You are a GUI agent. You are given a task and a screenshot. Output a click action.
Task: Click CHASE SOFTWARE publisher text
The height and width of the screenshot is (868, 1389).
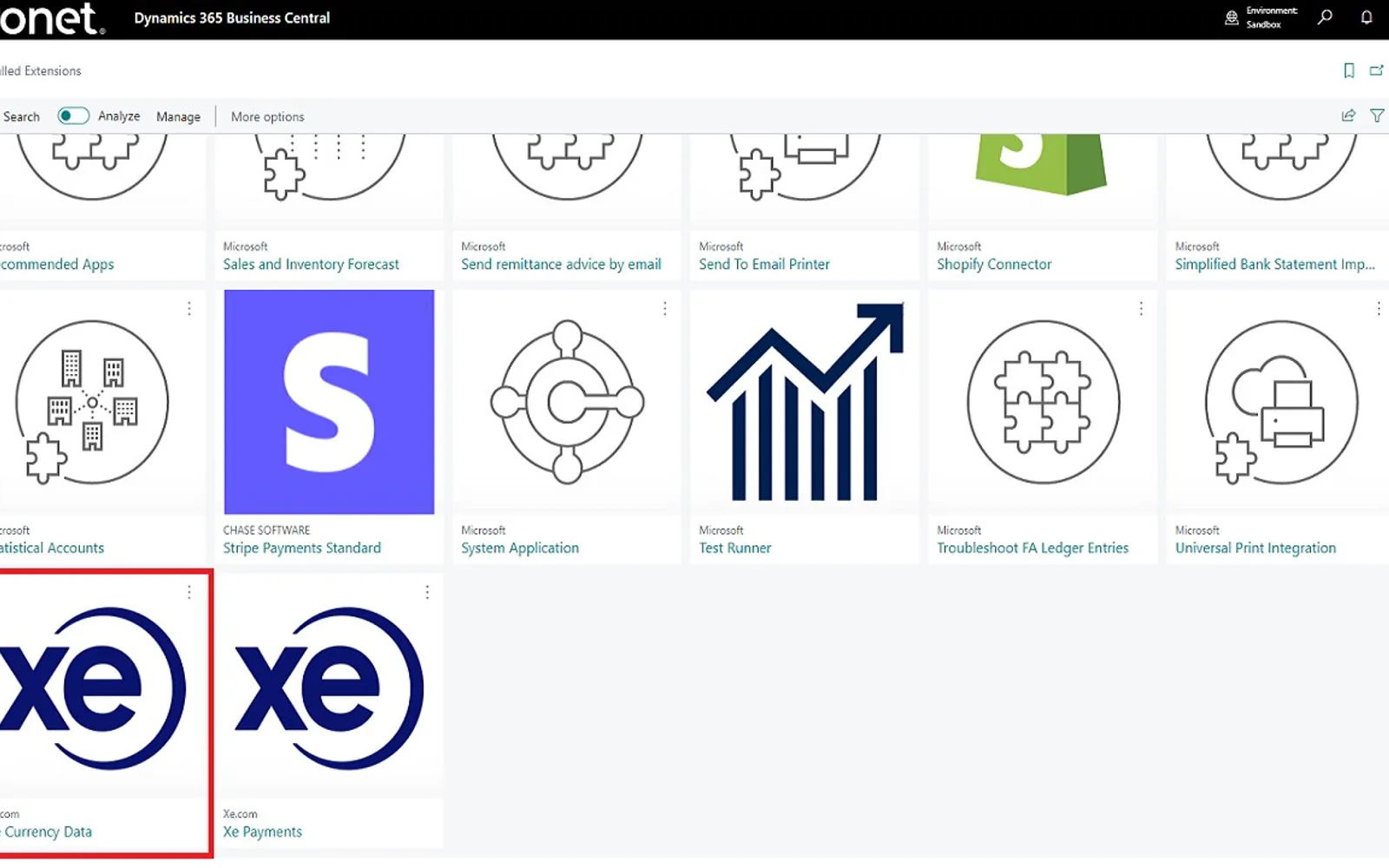267,529
